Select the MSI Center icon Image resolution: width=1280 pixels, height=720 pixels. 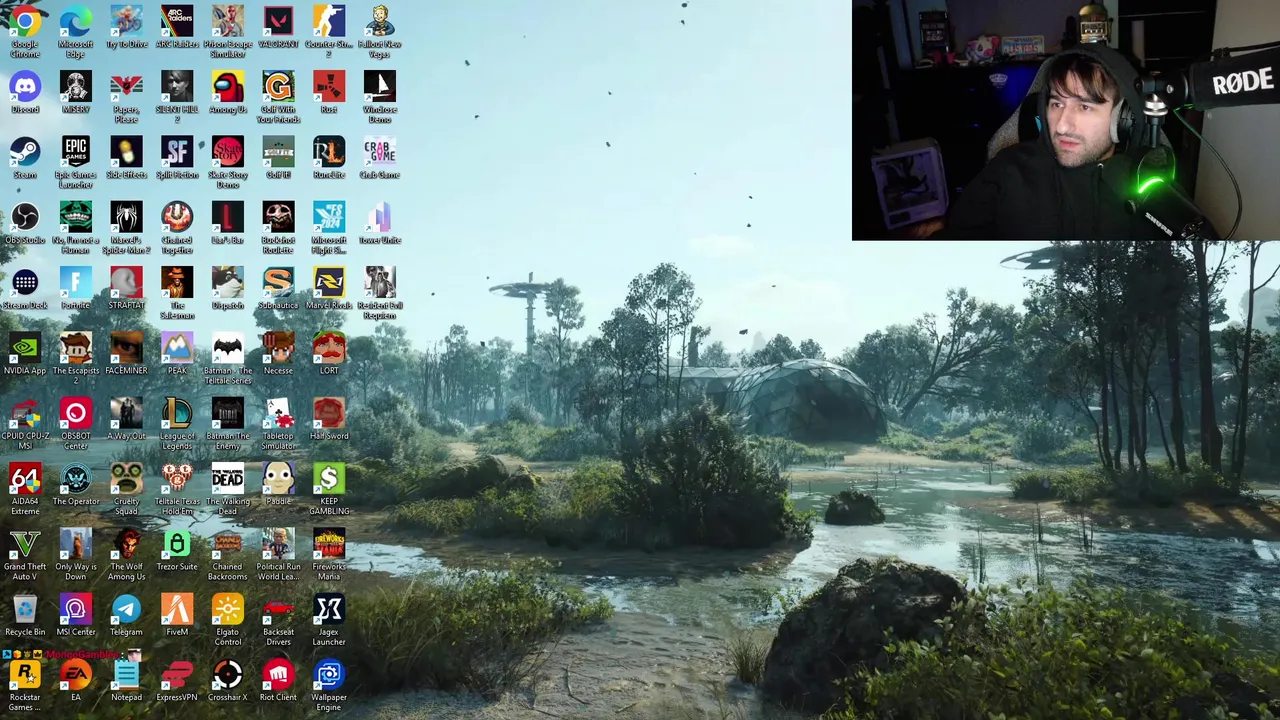point(75,609)
